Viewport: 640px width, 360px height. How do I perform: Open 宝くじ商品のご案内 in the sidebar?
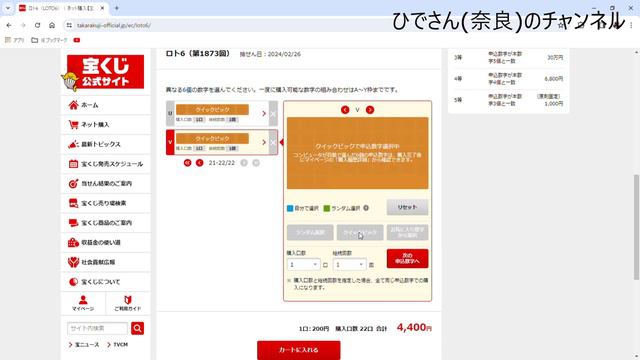click(106, 223)
